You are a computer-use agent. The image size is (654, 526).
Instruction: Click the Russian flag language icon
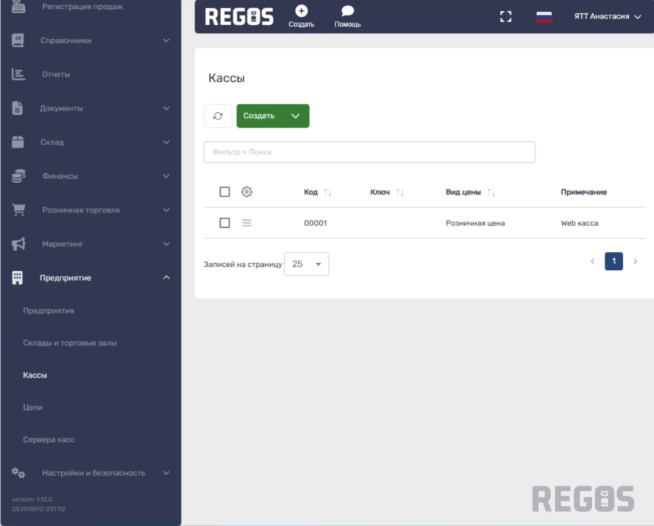click(x=545, y=17)
